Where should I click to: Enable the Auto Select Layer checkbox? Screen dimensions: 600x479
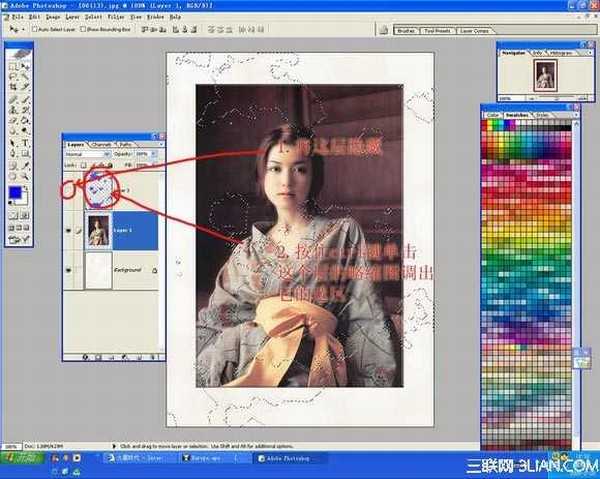coord(36,29)
